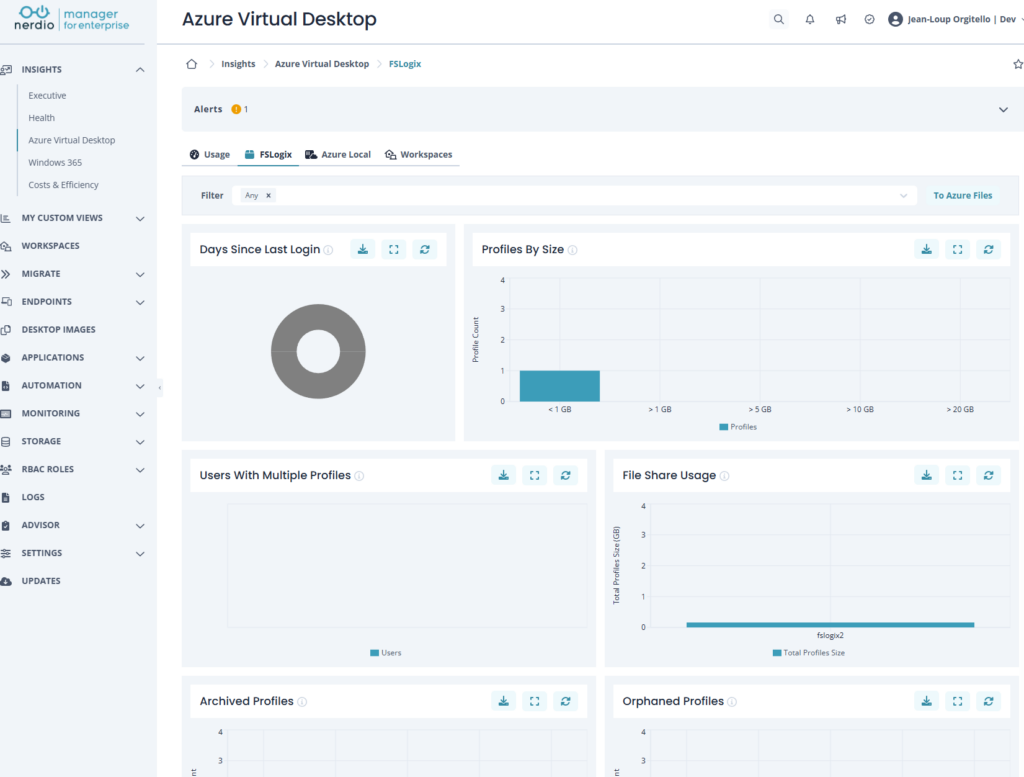Screen dimensions: 1024x777
Task: Refresh the File Share Usage chart
Action: click(988, 475)
